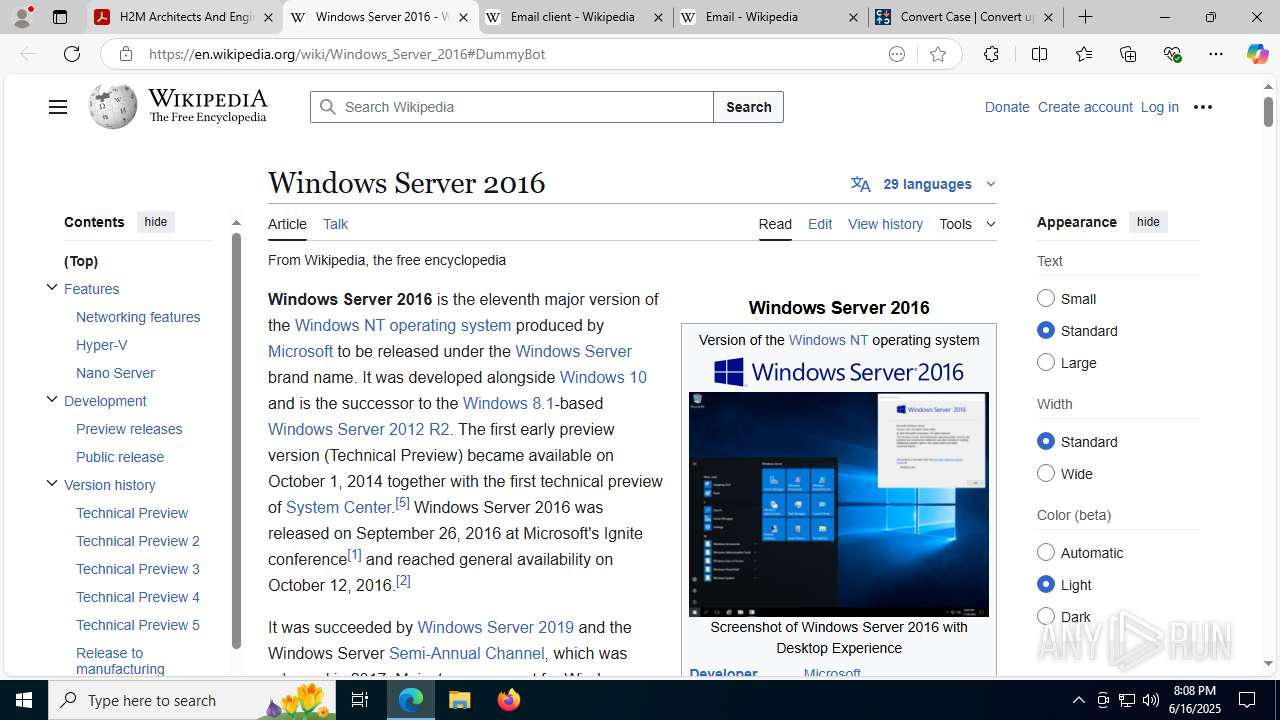The width and height of the screenshot is (1280, 720).
Task: Hide the Appearance panel
Action: 1148,222
